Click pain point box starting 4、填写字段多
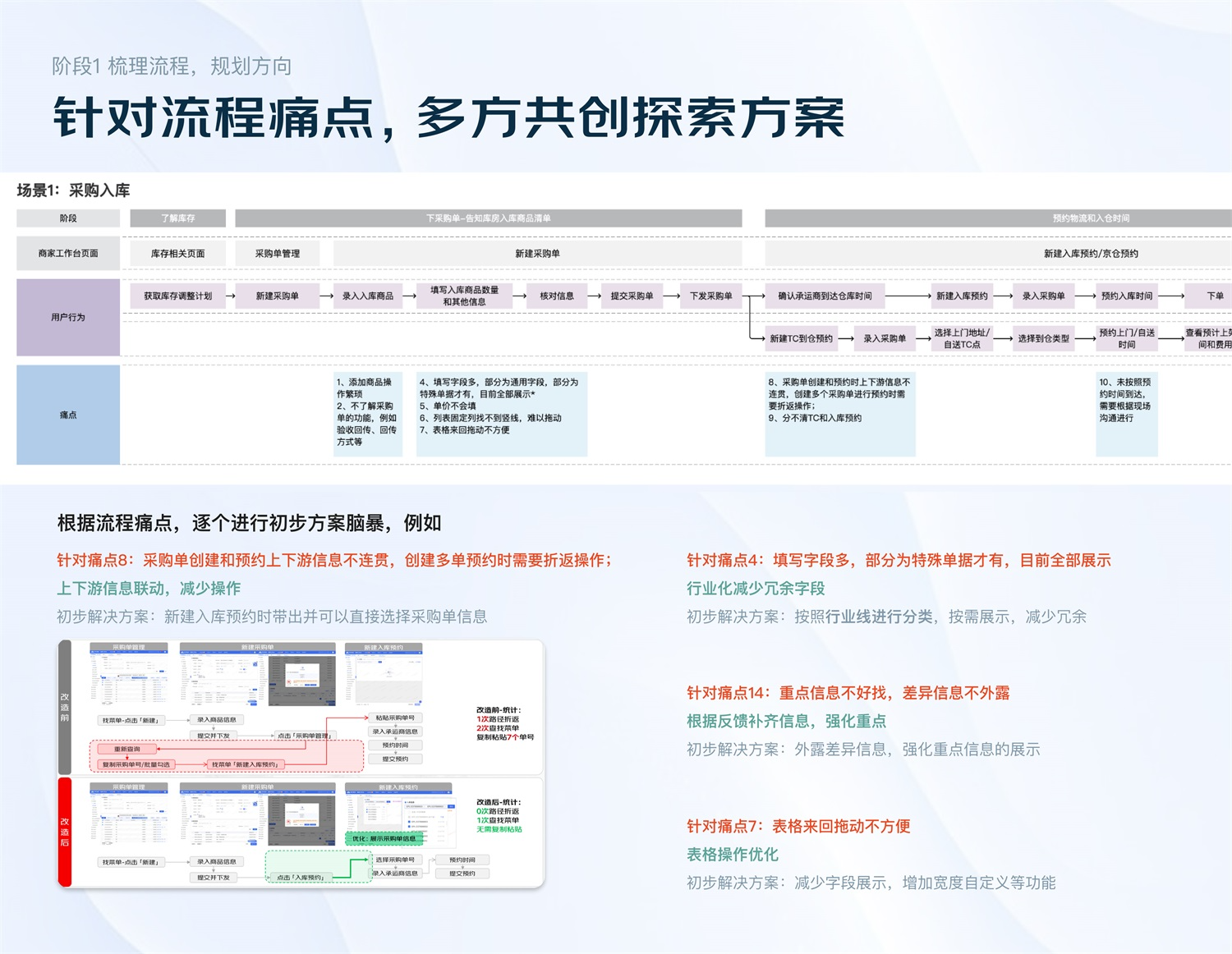This screenshot has height=954, width=1232. click(x=502, y=413)
